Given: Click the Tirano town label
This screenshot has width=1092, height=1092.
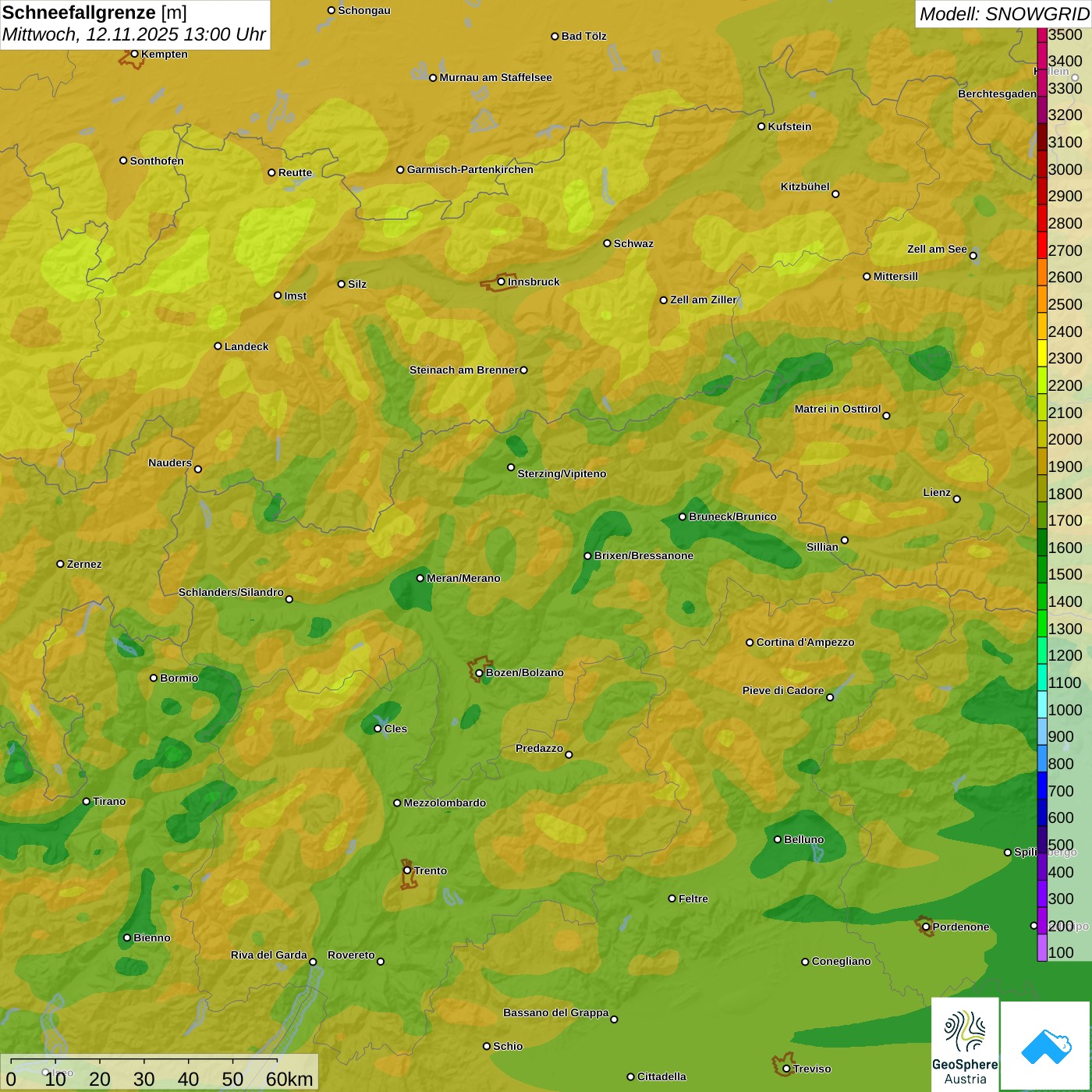Looking at the screenshot, I should (x=109, y=801).
